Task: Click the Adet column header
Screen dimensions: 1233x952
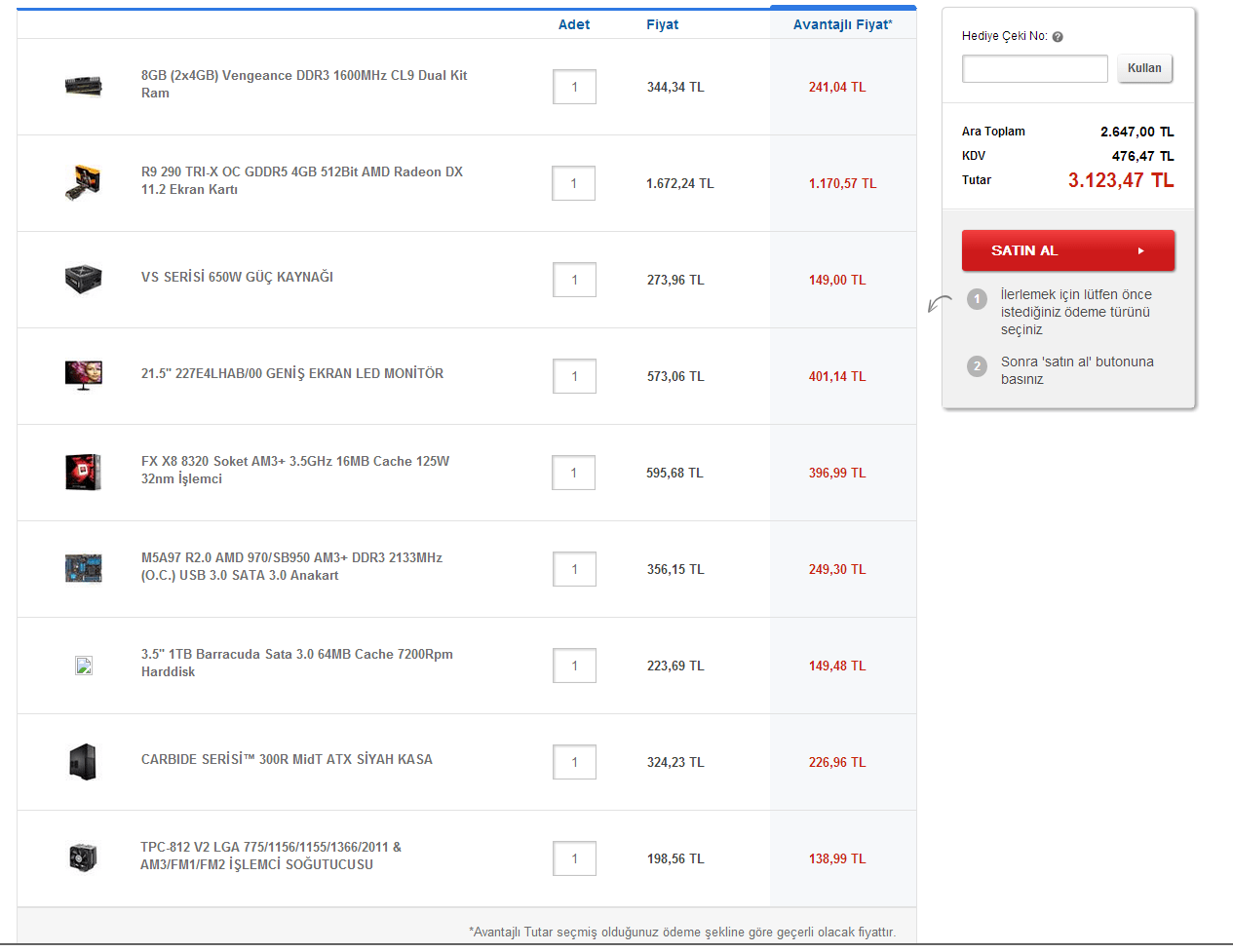Action: click(574, 24)
